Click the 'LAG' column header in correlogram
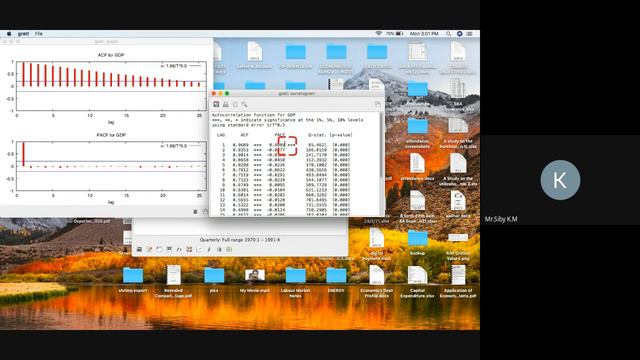 (x=221, y=135)
